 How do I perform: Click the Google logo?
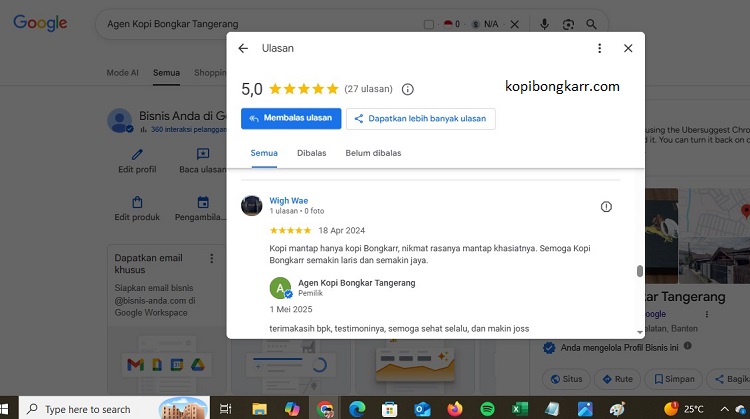click(x=40, y=23)
